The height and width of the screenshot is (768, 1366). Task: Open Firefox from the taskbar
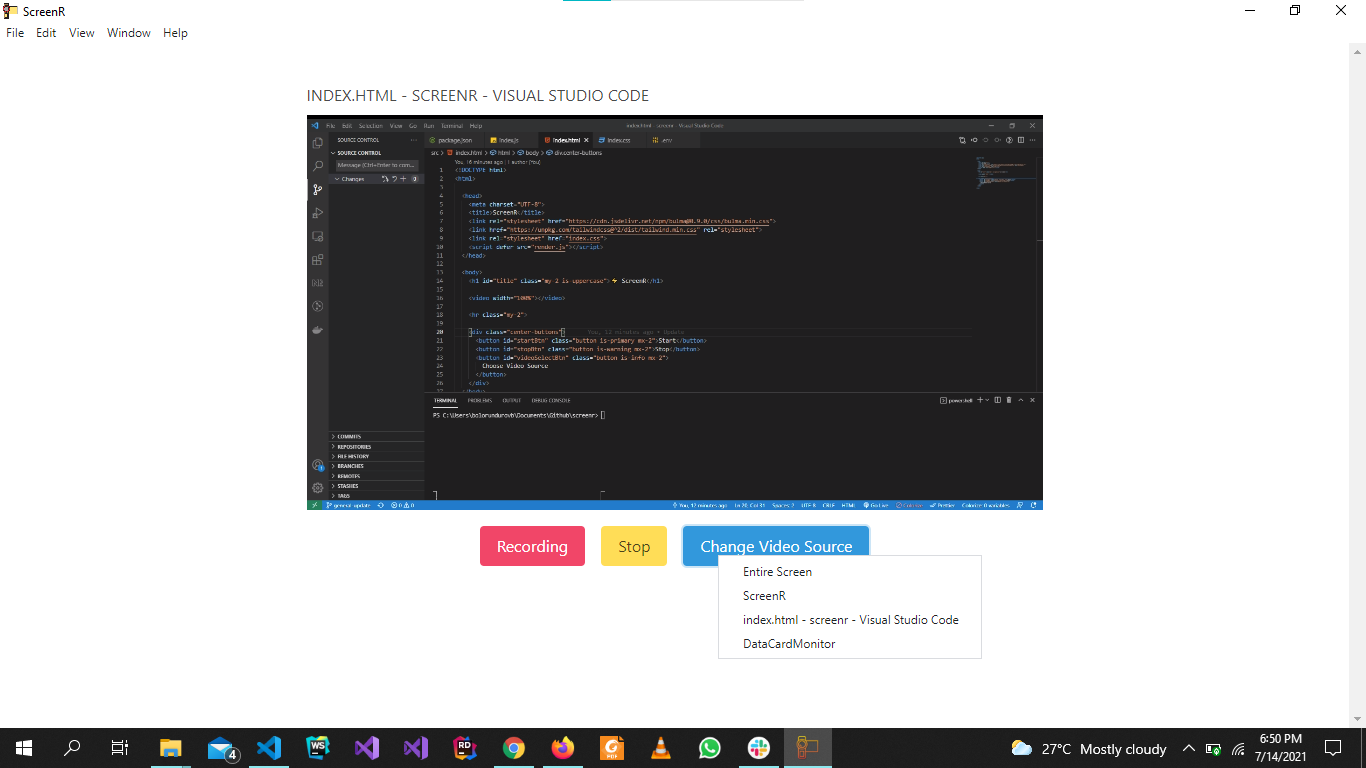pos(563,748)
